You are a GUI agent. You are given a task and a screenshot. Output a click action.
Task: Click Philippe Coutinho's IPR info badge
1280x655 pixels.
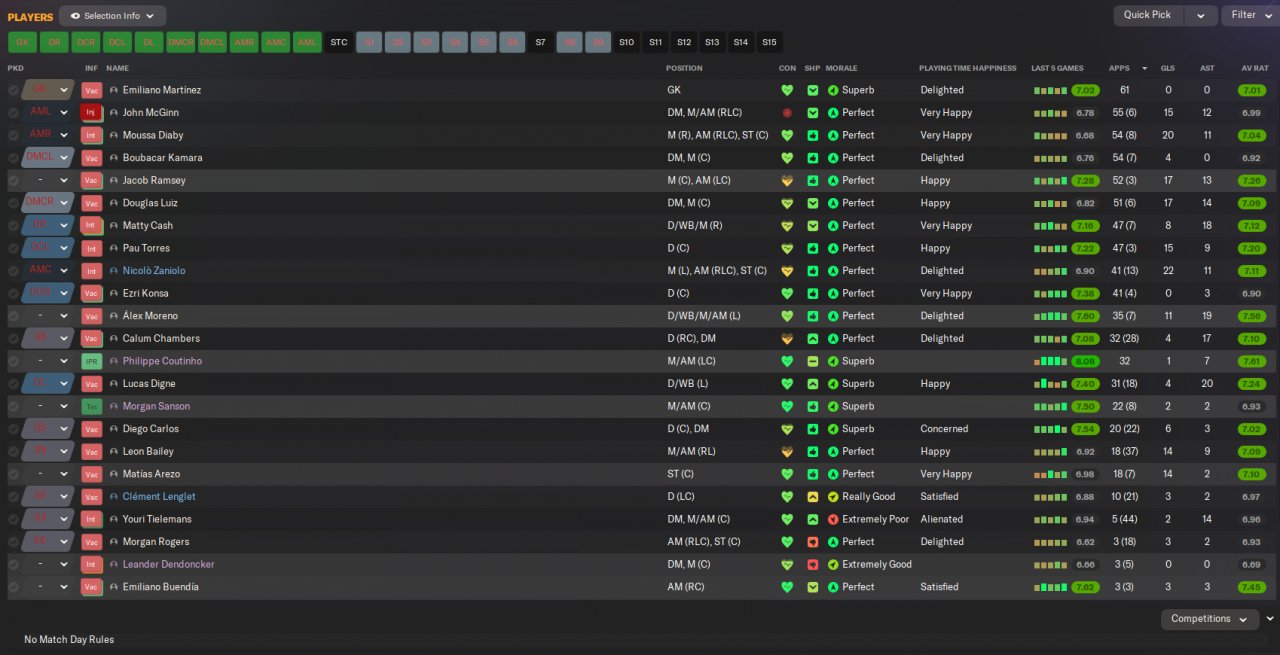coord(91,361)
